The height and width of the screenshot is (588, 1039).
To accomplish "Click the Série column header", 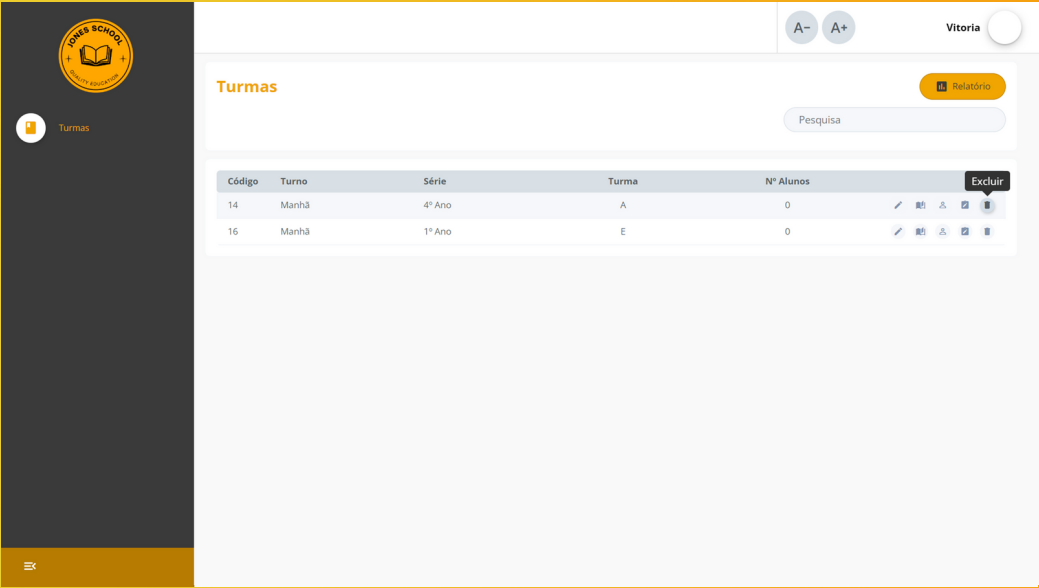I will (x=435, y=181).
